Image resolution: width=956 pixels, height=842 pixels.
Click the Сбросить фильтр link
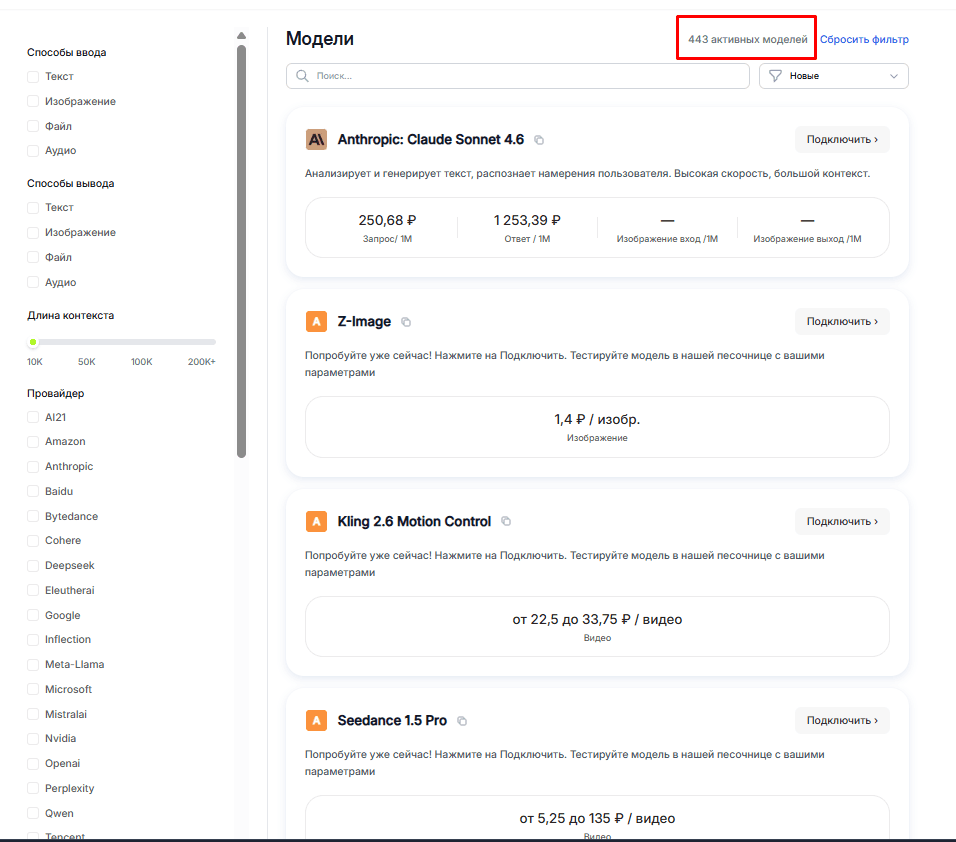tap(864, 40)
